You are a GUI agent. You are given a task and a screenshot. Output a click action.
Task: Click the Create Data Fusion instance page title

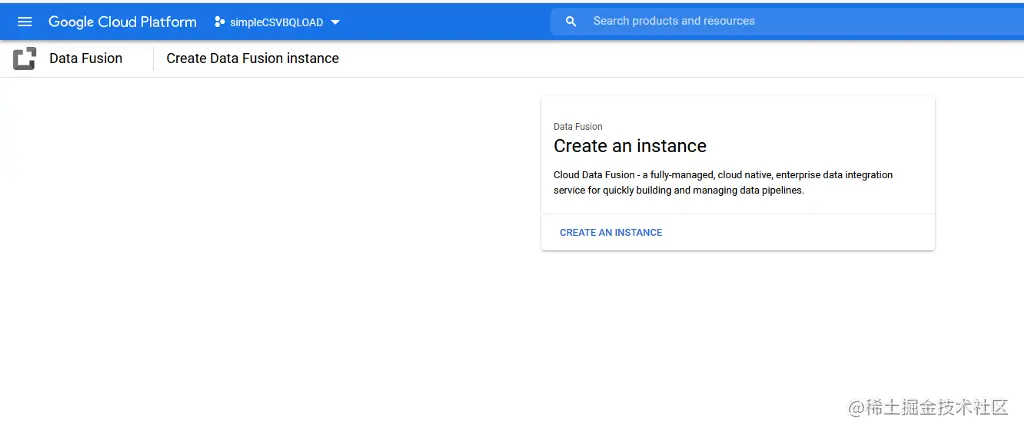253,58
